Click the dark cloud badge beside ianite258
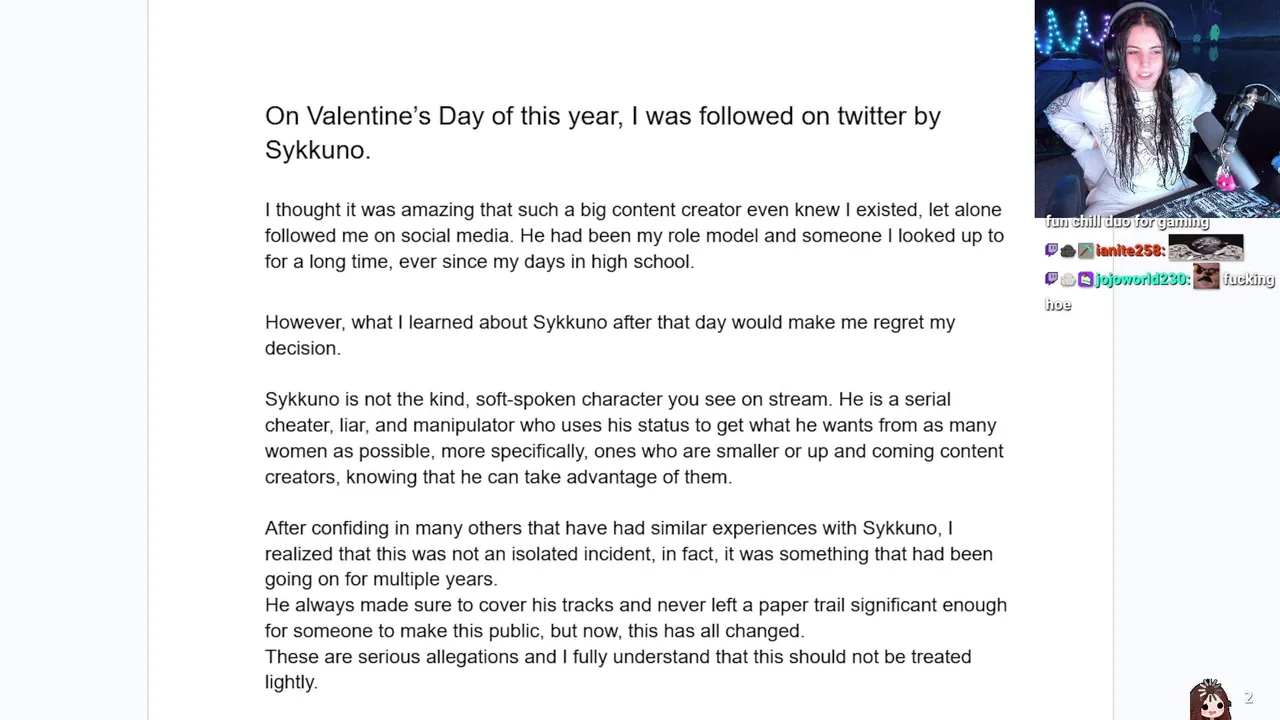Screen dimensions: 1280x720 click(x=1068, y=251)
